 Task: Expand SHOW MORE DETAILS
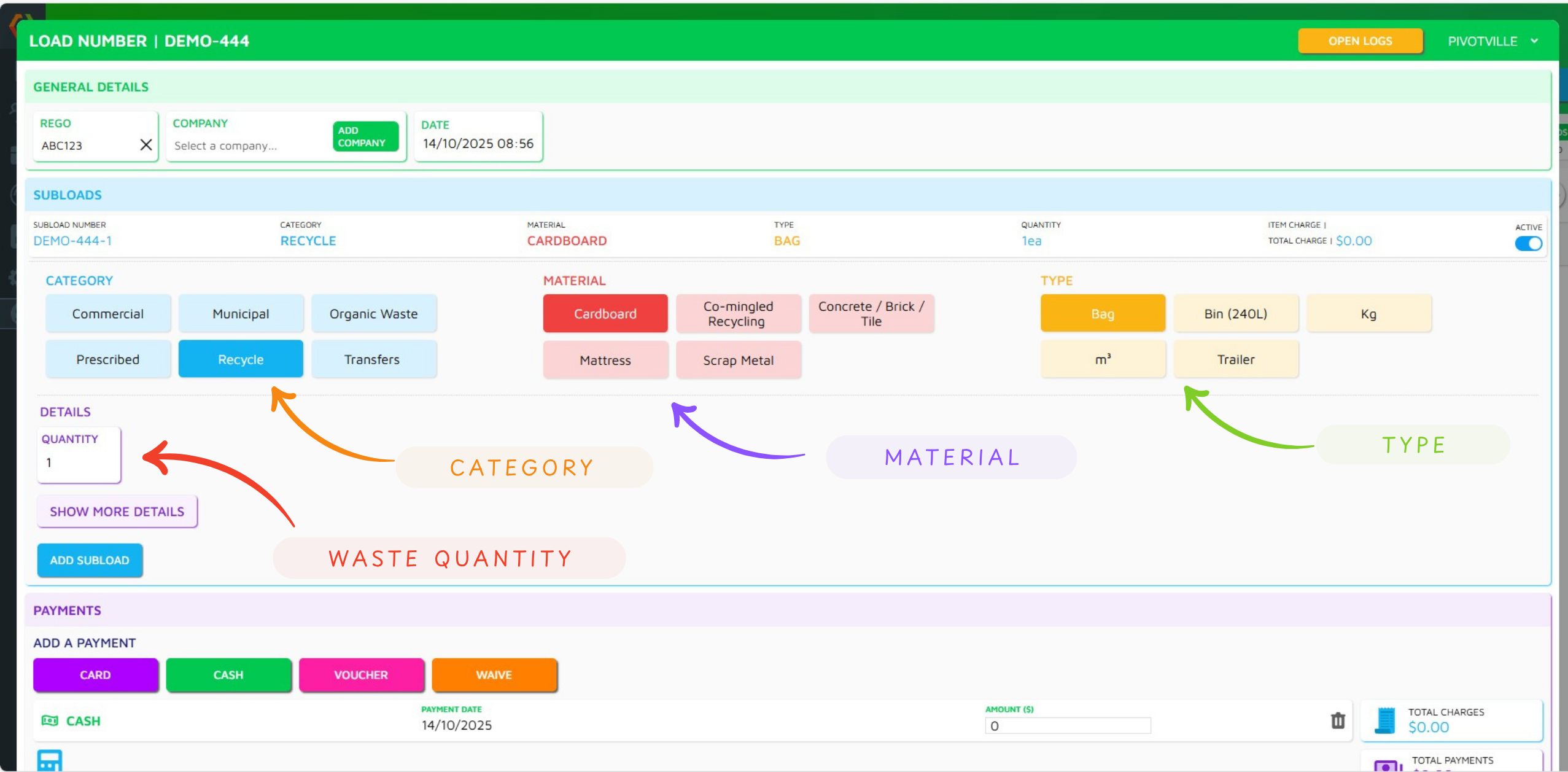[x=117, y=512]
